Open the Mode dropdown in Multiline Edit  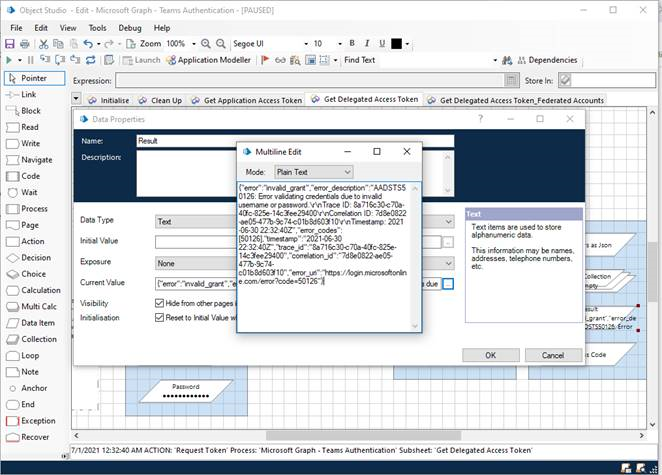pyautogui.click(x=313, y=172)
